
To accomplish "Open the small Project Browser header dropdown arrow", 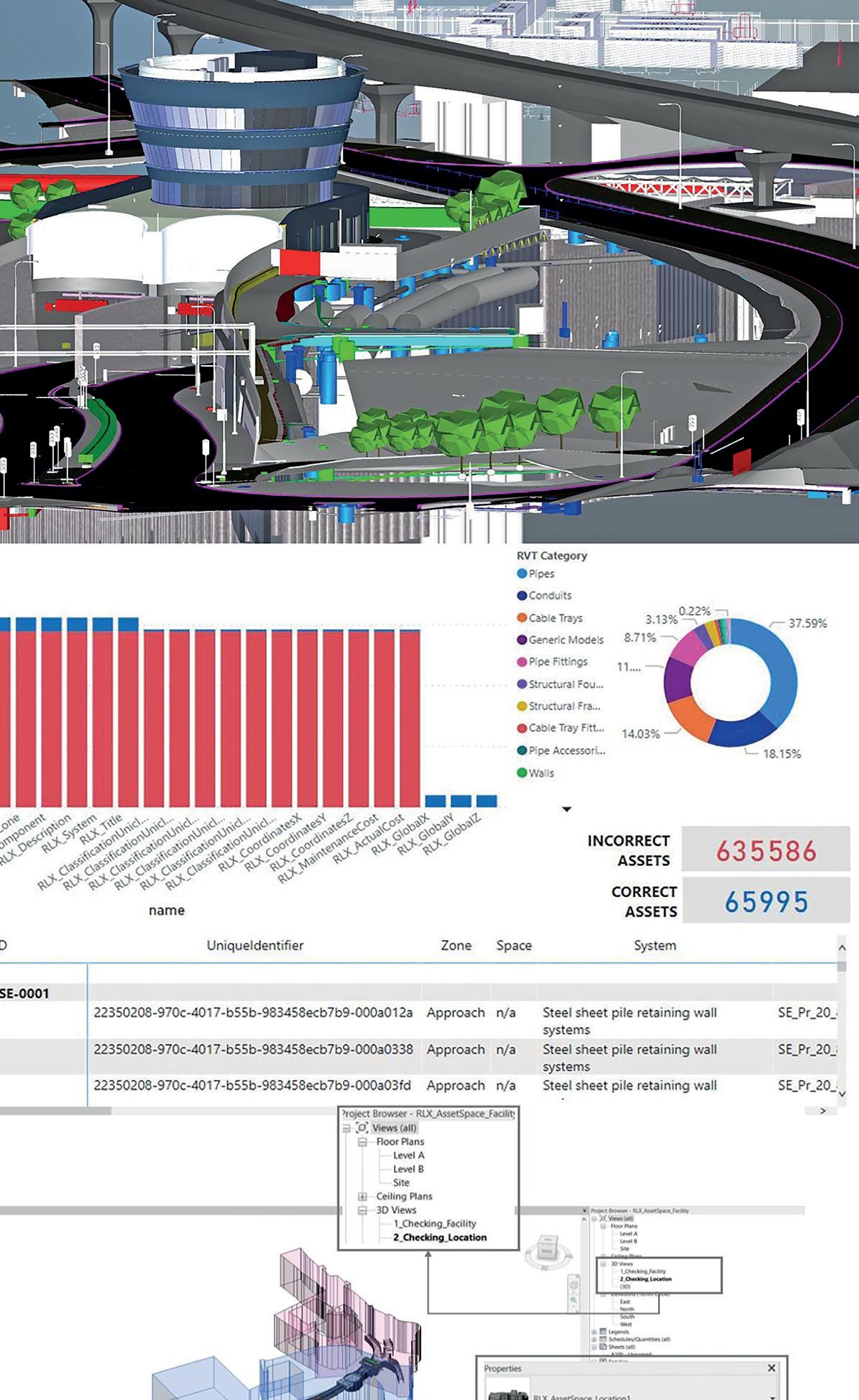I will pyautogui.click(x=584, y=1211).
